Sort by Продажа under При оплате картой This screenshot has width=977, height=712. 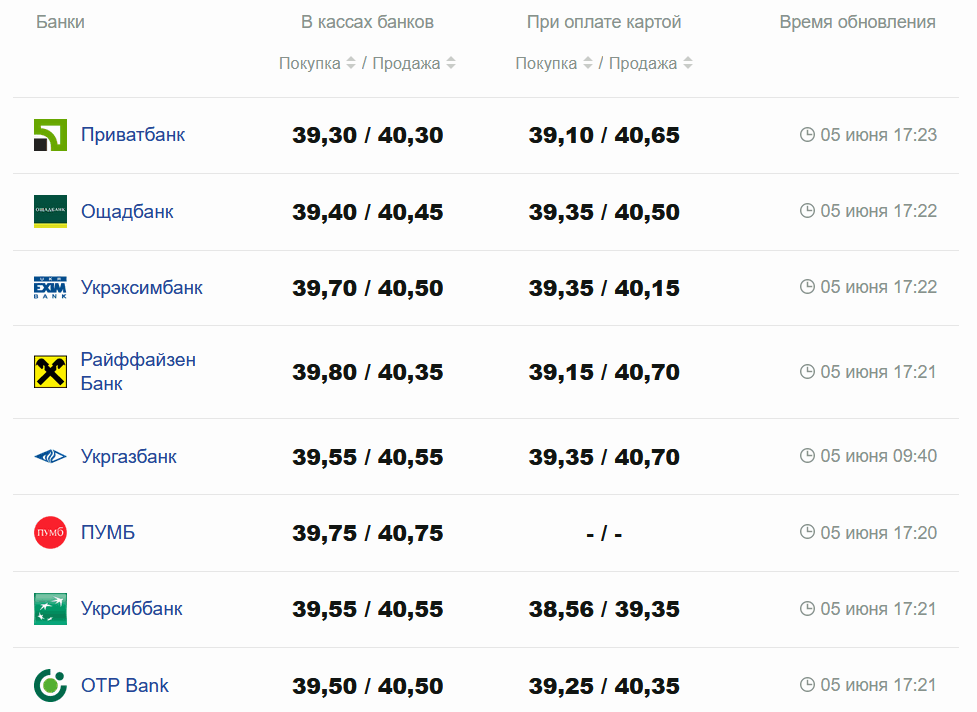[x=650, y=64]
